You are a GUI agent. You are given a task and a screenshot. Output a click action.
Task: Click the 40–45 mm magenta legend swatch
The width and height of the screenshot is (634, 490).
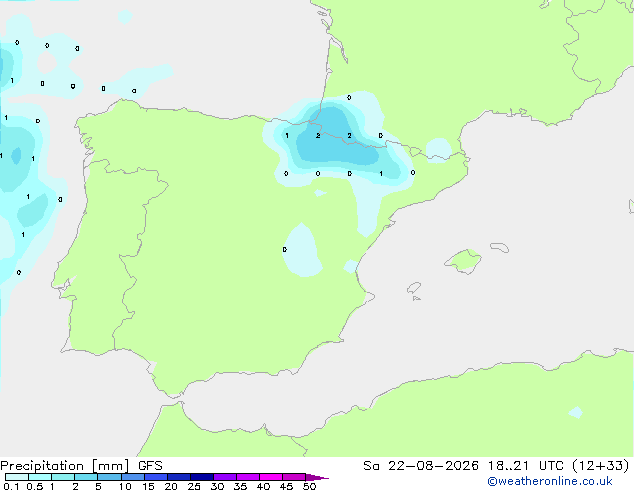point(271,477)
